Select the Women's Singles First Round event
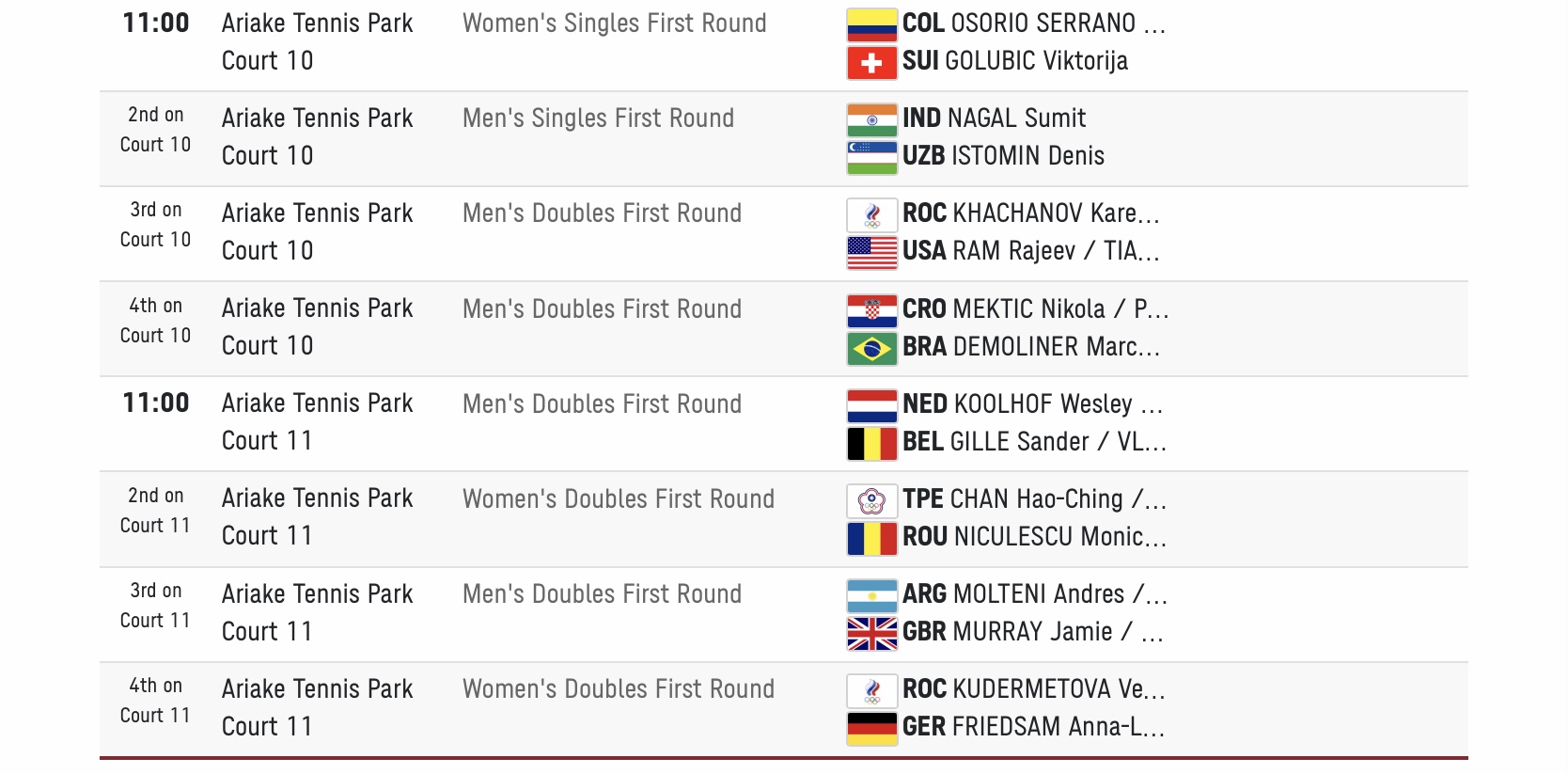This screenshot has width=1568, height=774. point(615,24)
